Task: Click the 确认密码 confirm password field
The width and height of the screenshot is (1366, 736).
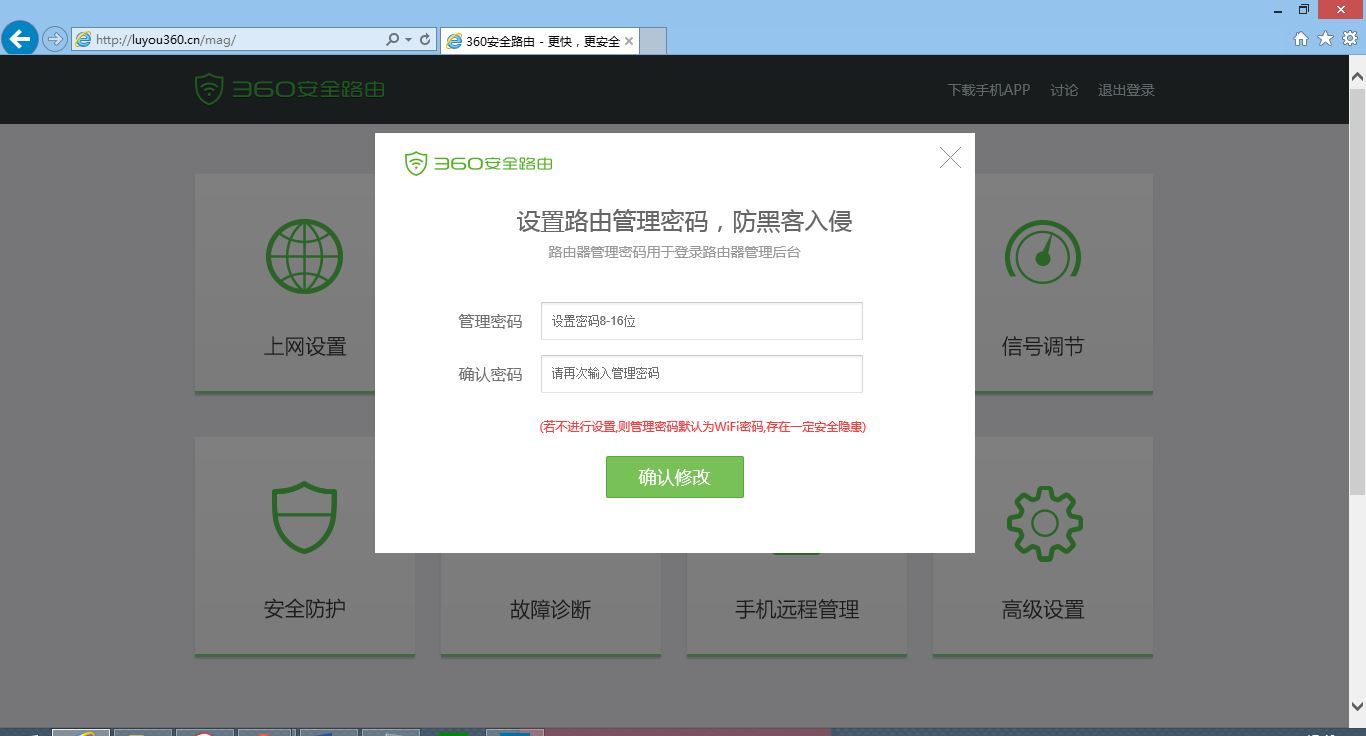Action: [x=701, y=374]
